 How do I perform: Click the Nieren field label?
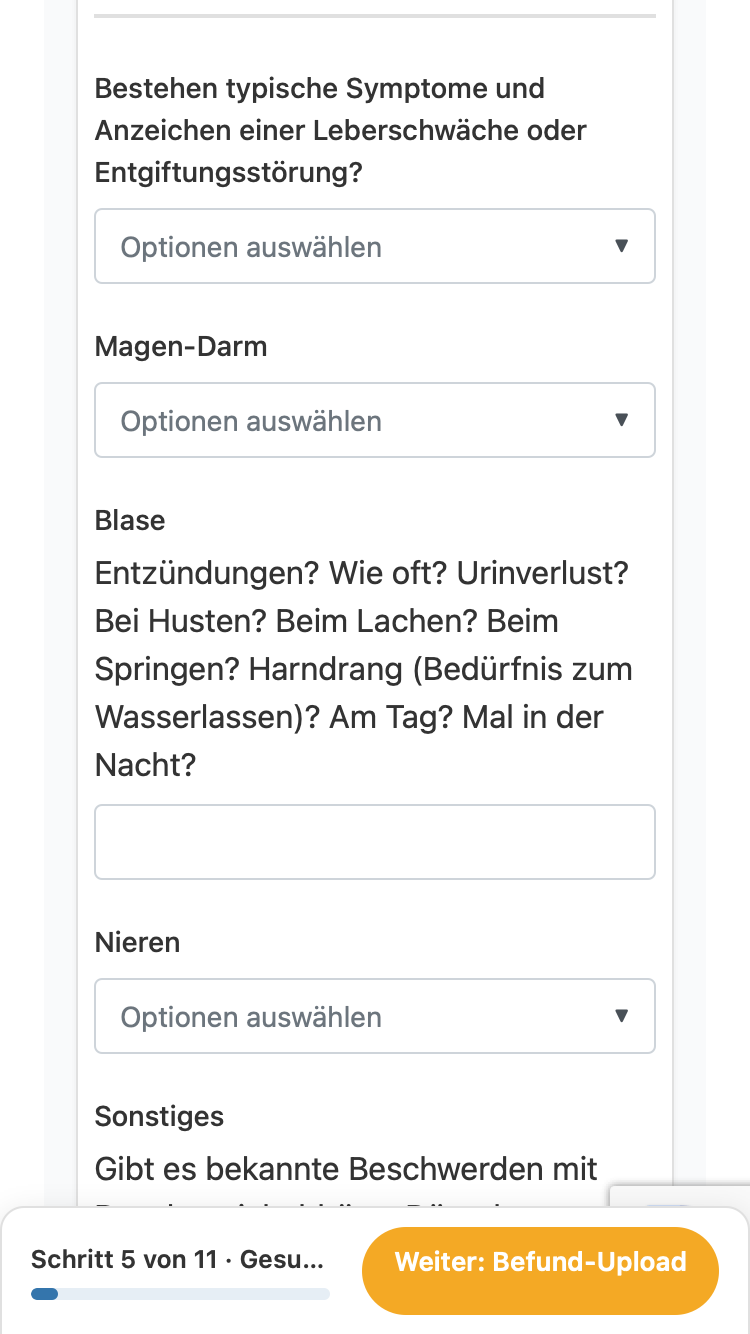[137, 943]
